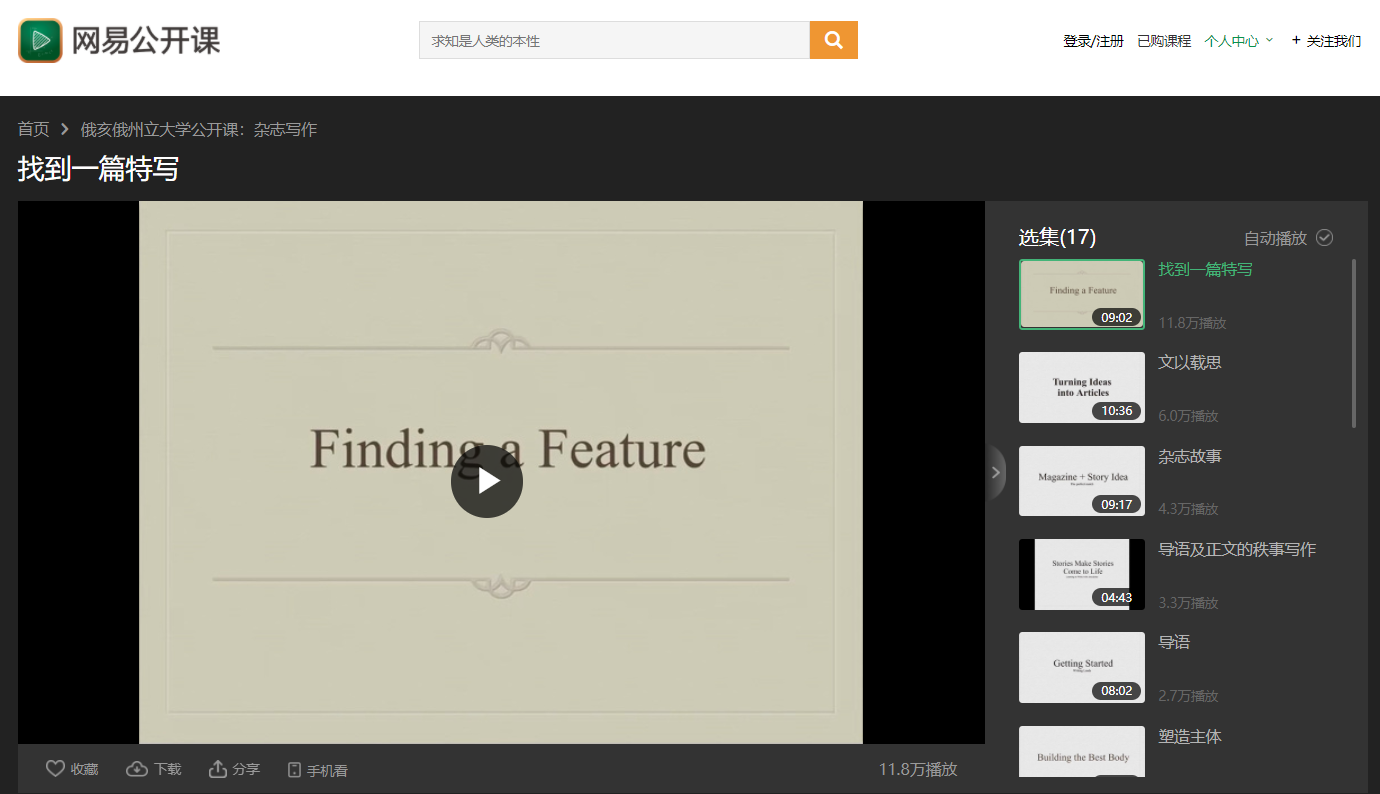Click the mobile phone view icon
This screenshot has height=794, width=1380.
click(x=295, y=770)
